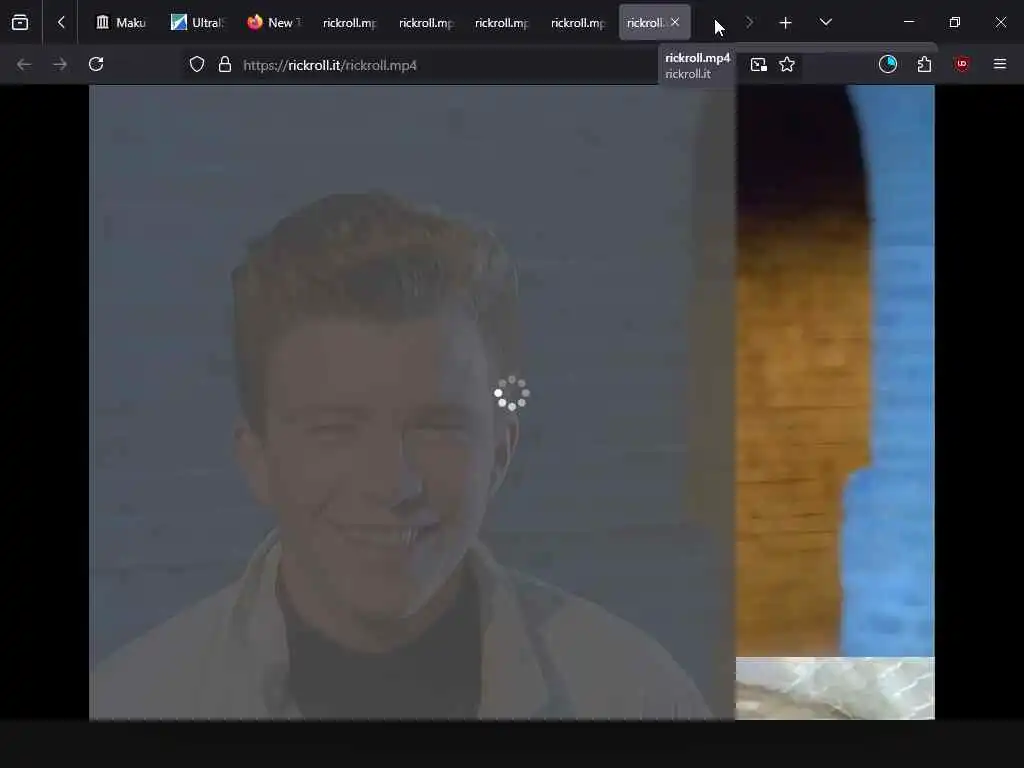Image resolution: width=1024 pixels, height=768 pixels.
Task: Show site security info via lock icon
Action: pos(225,65)
